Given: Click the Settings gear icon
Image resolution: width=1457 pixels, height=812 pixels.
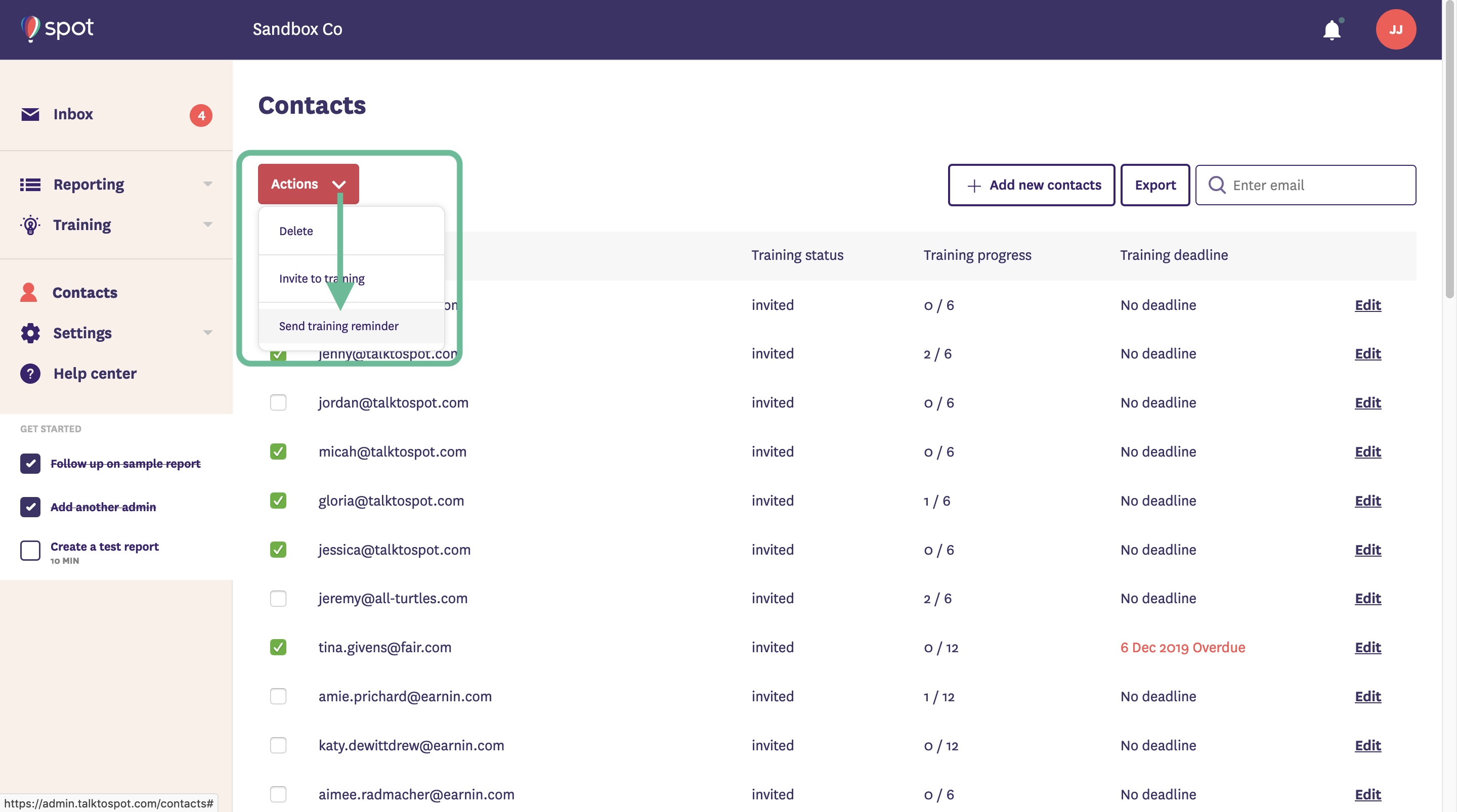Looking at the screenshot, I should tap(30, 333).
